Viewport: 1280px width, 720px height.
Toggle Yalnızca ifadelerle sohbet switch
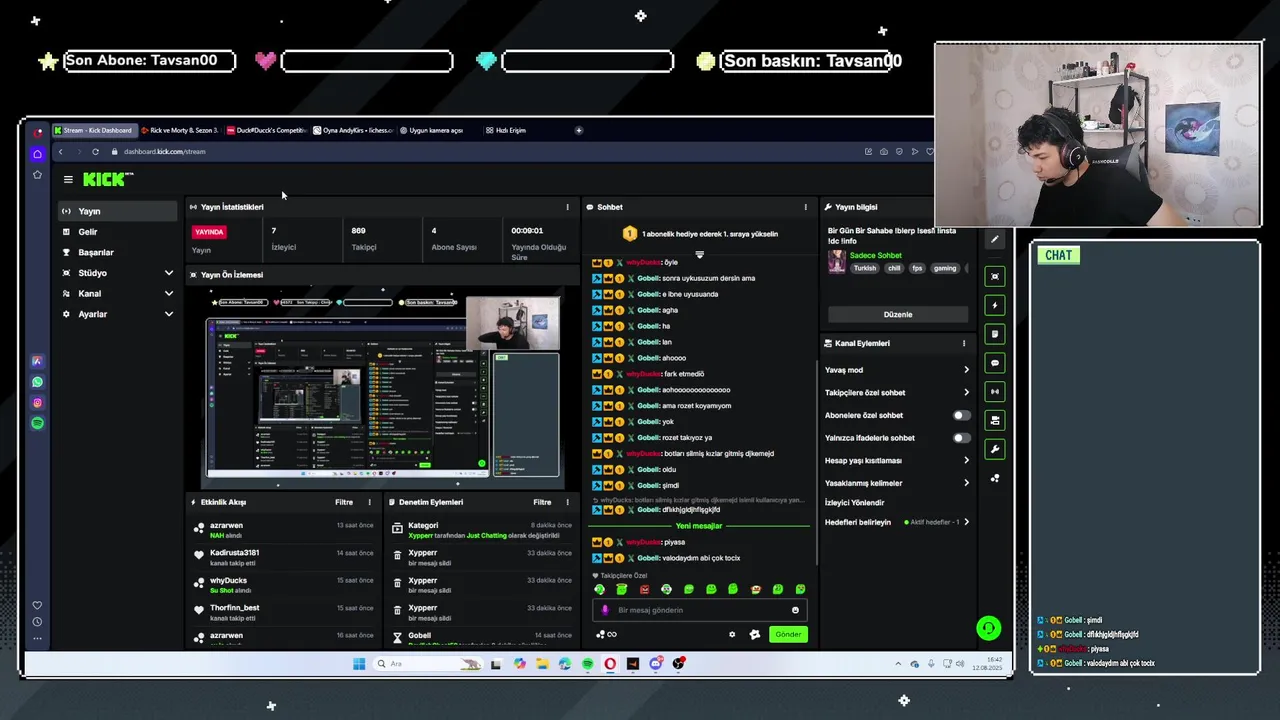pyautogui.click(x=961, y=438)
